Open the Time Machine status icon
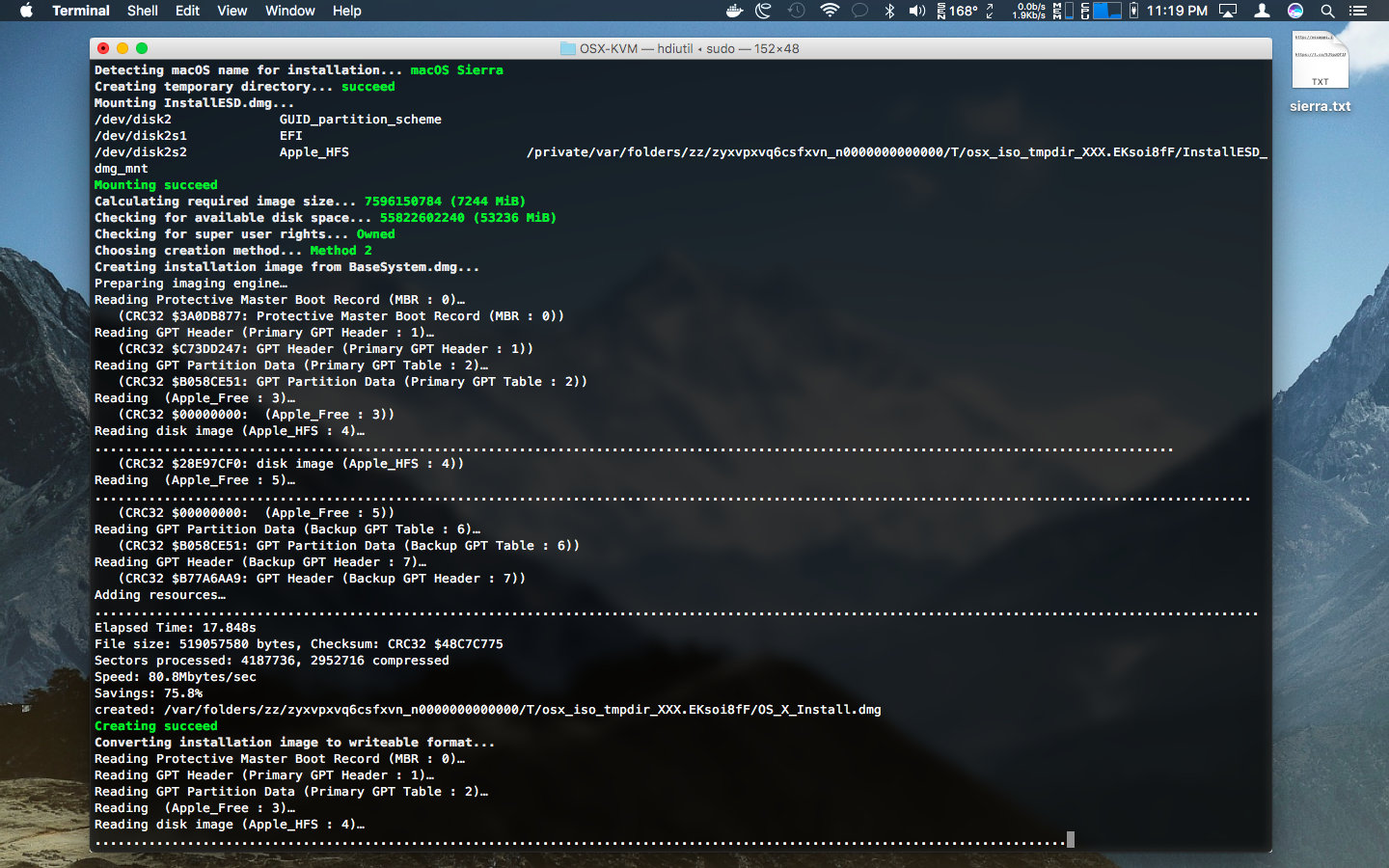Screen dimensions: 1389x868 click(797, 11)
